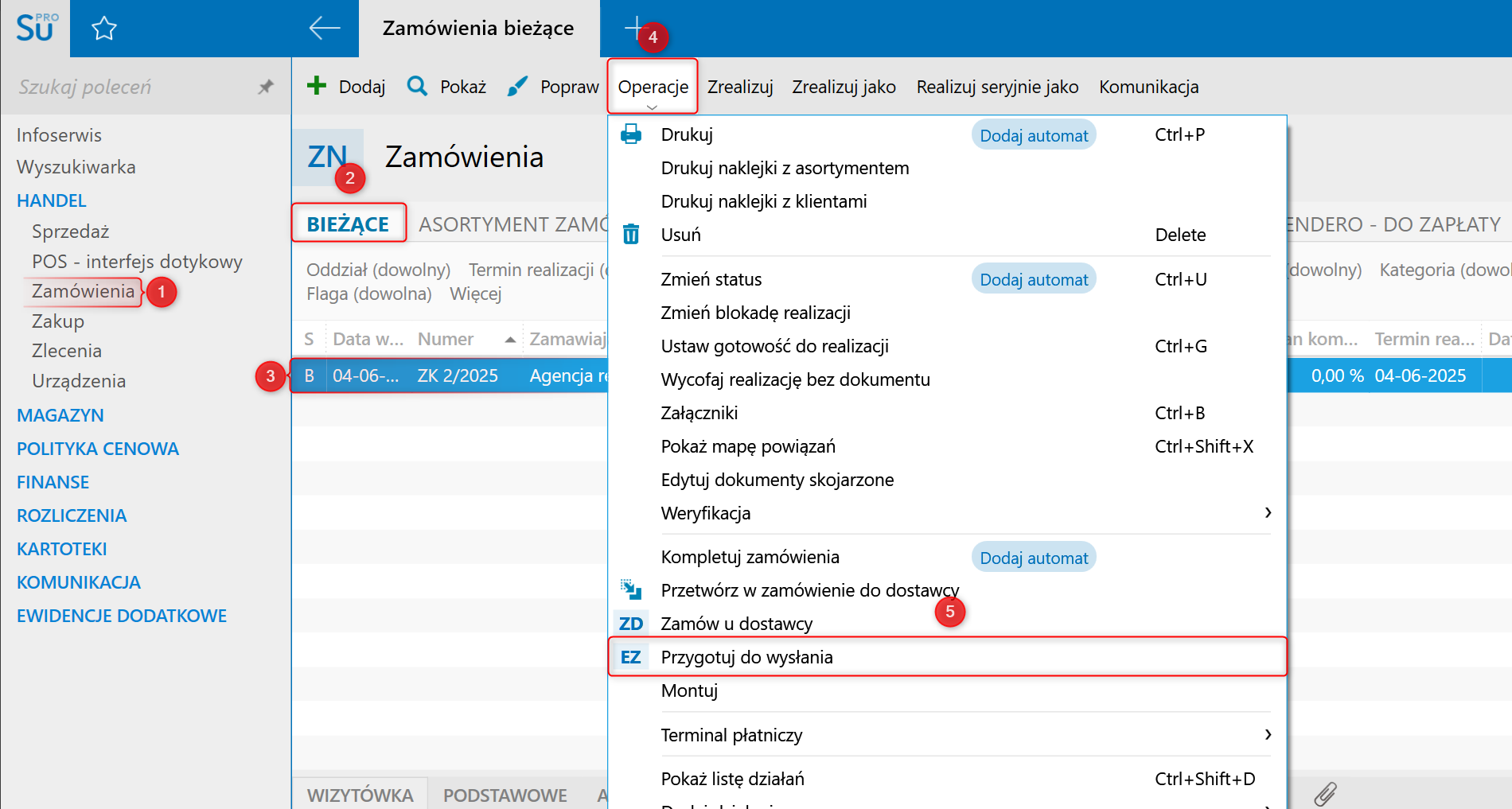Open the Operacje dropdown menu
The width and height of the screenshot is (1512, 809).
pyautogui.click(x=653, y=87)
